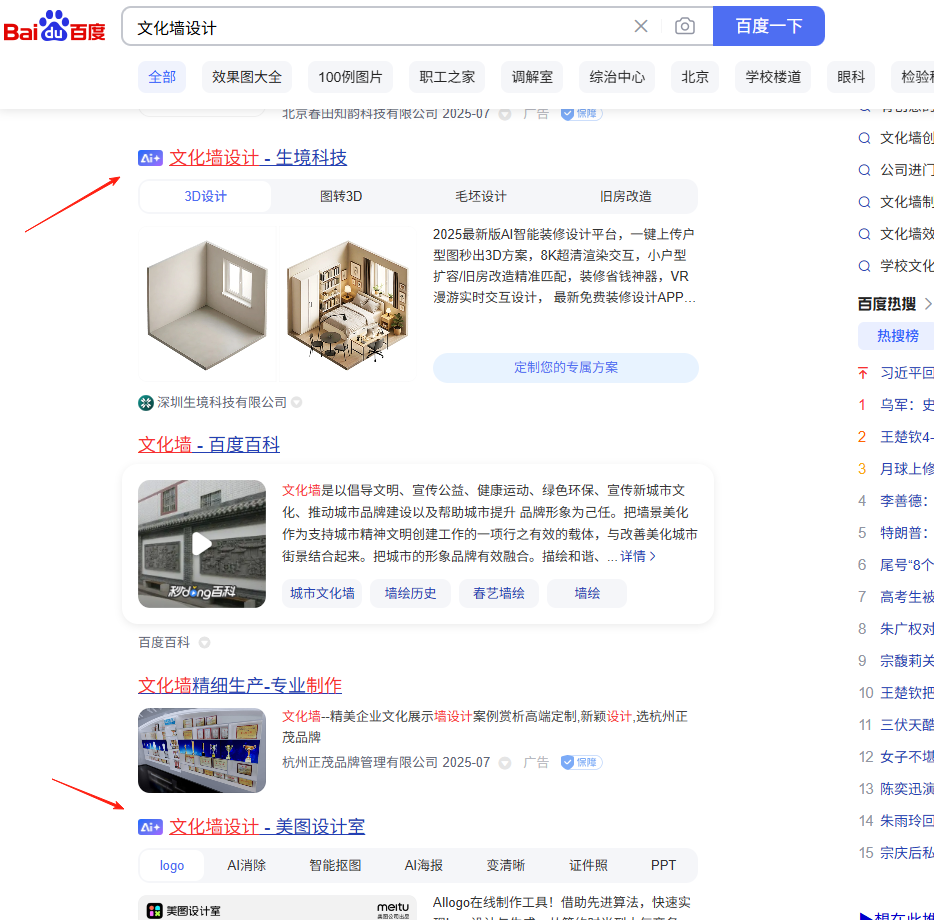The image size is (934, 920).
Task: Open 百度热搜 panel chevron
Action: click(927, 304)
